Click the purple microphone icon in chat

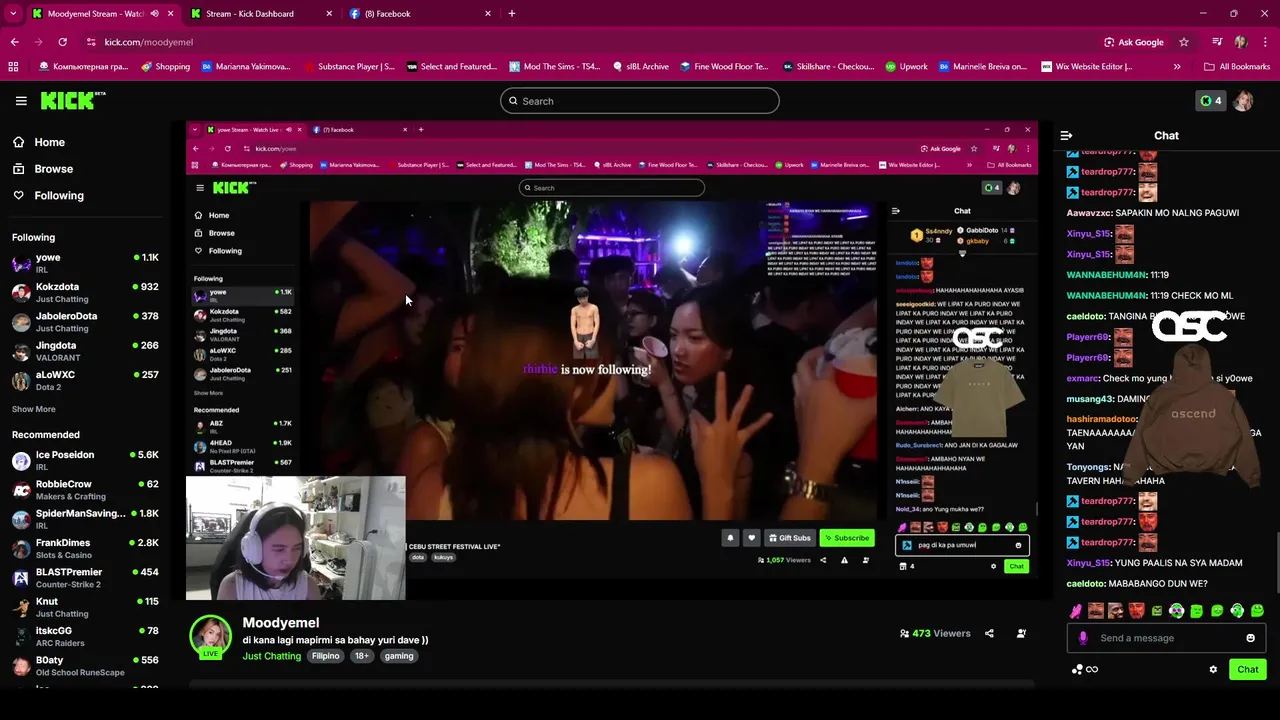[1083, 638]
